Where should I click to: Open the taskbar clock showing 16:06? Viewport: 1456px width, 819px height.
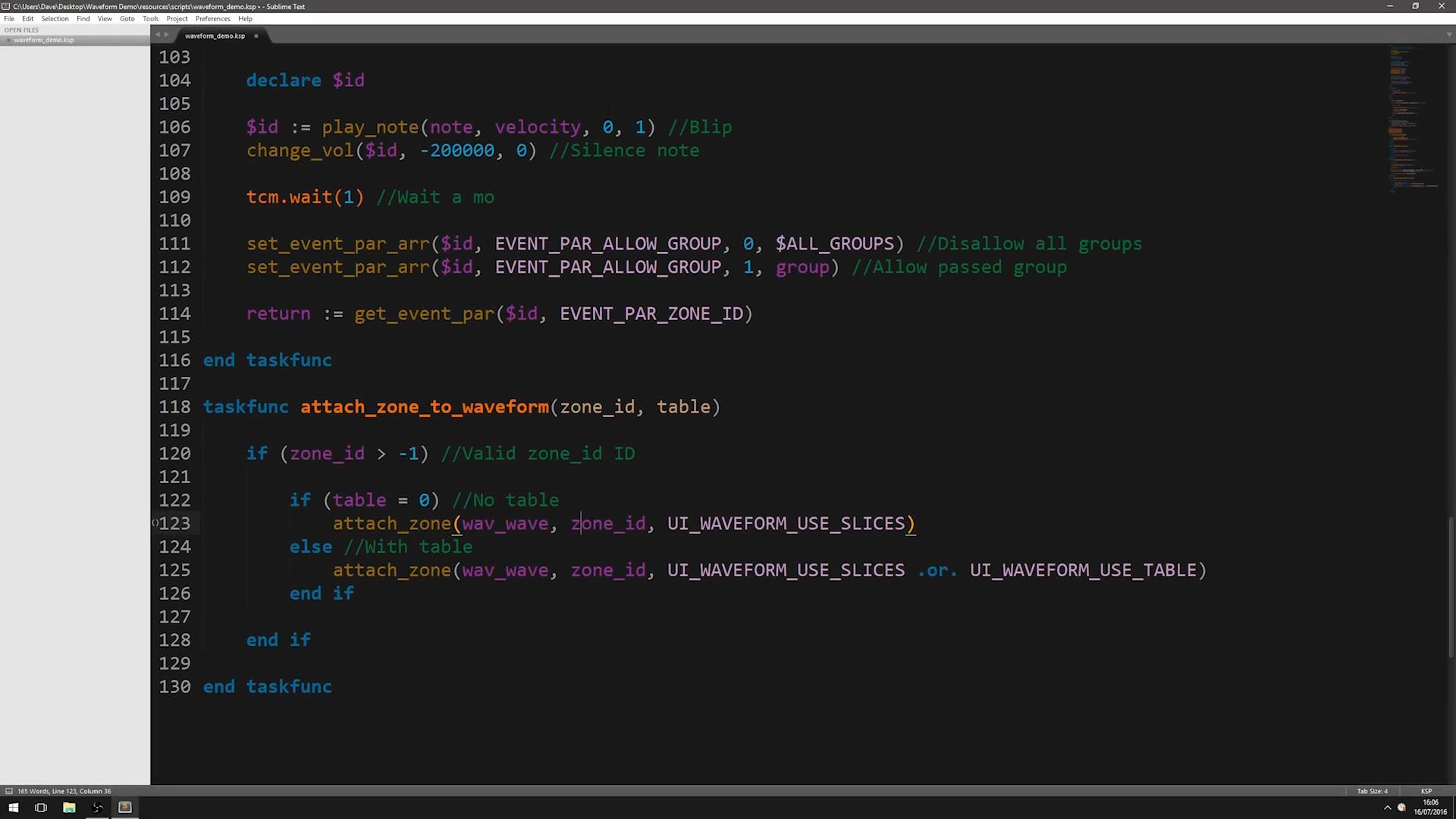tap(1429, 807)
